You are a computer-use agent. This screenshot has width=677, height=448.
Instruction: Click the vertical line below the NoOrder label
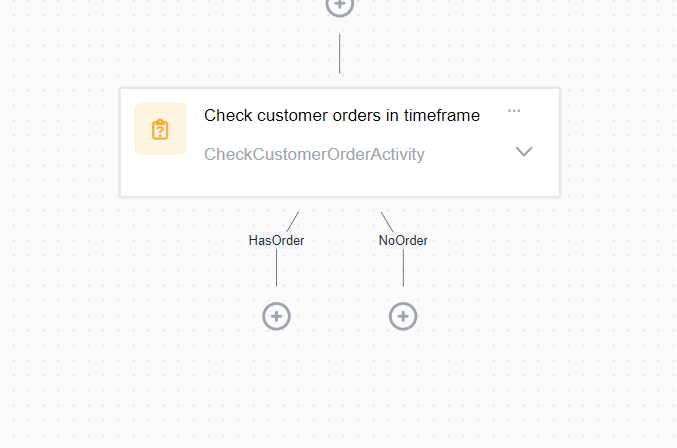pos(403,267)
